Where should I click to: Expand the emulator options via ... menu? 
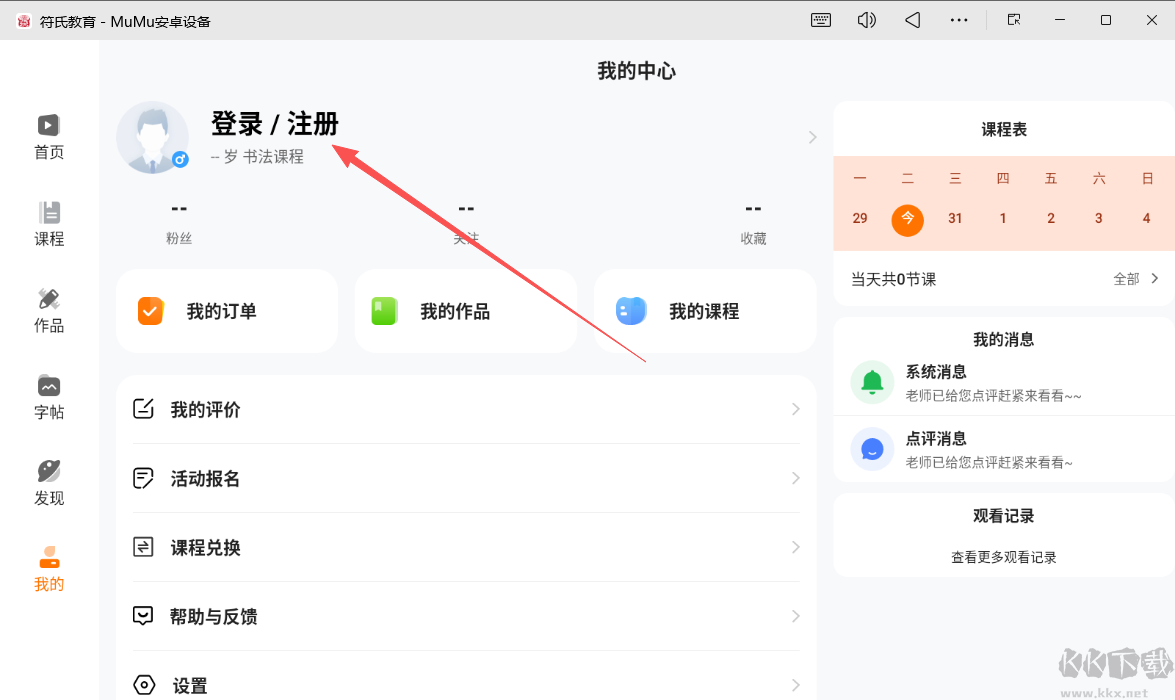959,19
